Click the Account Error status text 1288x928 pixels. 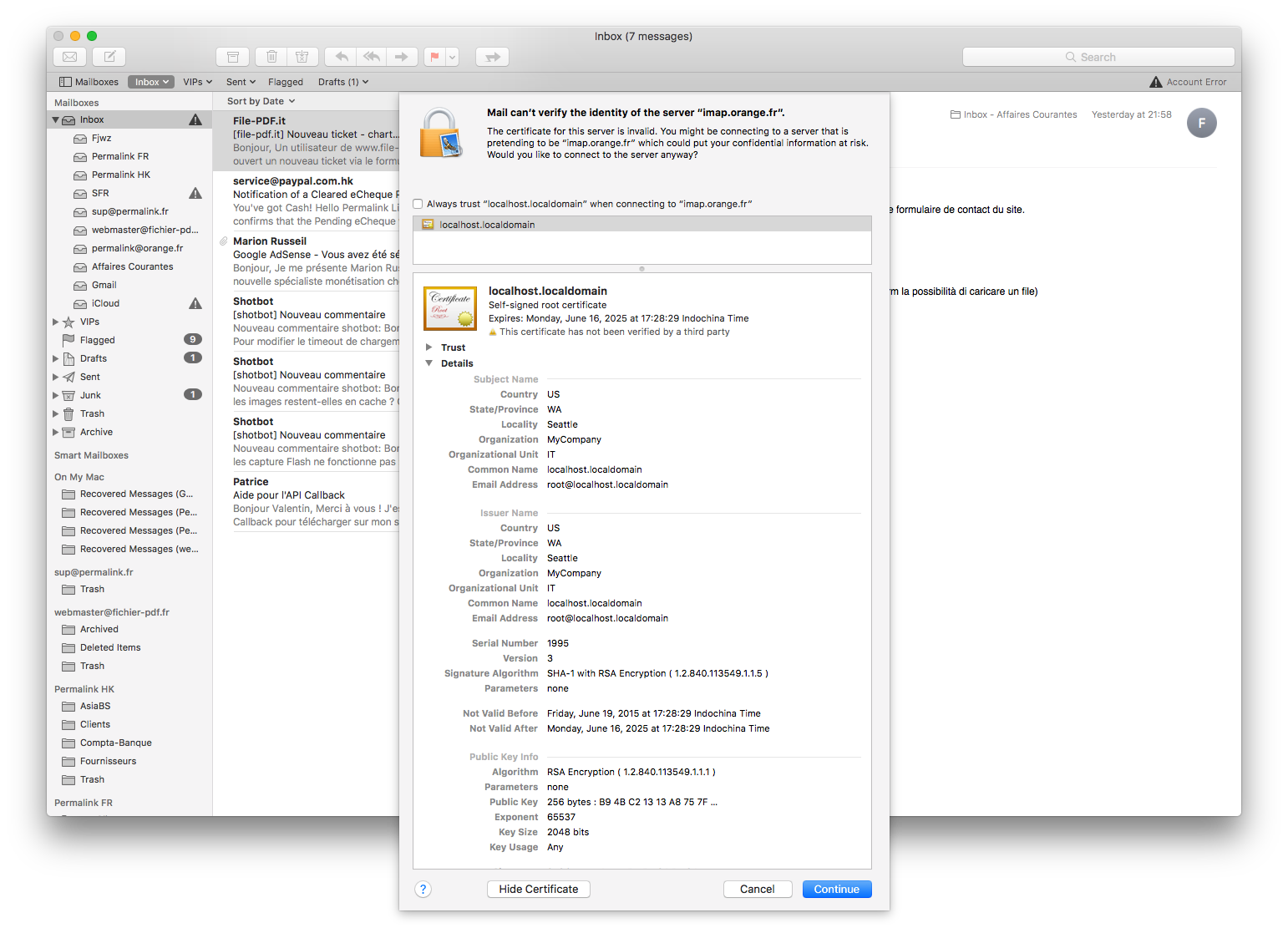coord(1197,82)
